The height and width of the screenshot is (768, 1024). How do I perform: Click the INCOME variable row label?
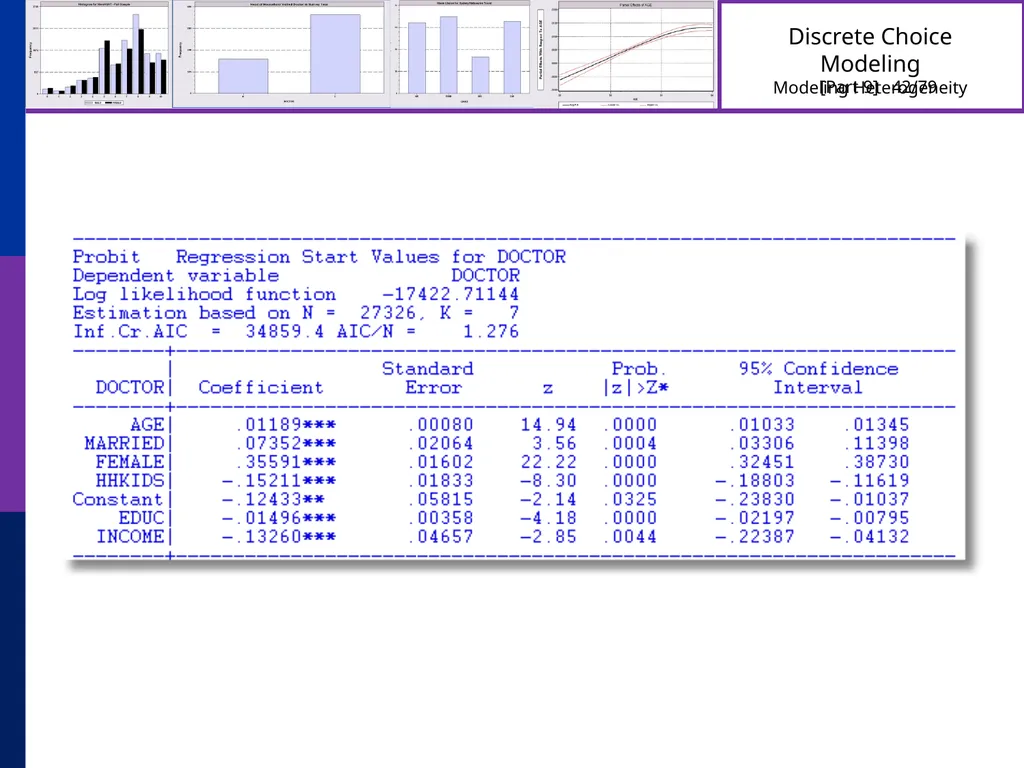click(130, 536)
